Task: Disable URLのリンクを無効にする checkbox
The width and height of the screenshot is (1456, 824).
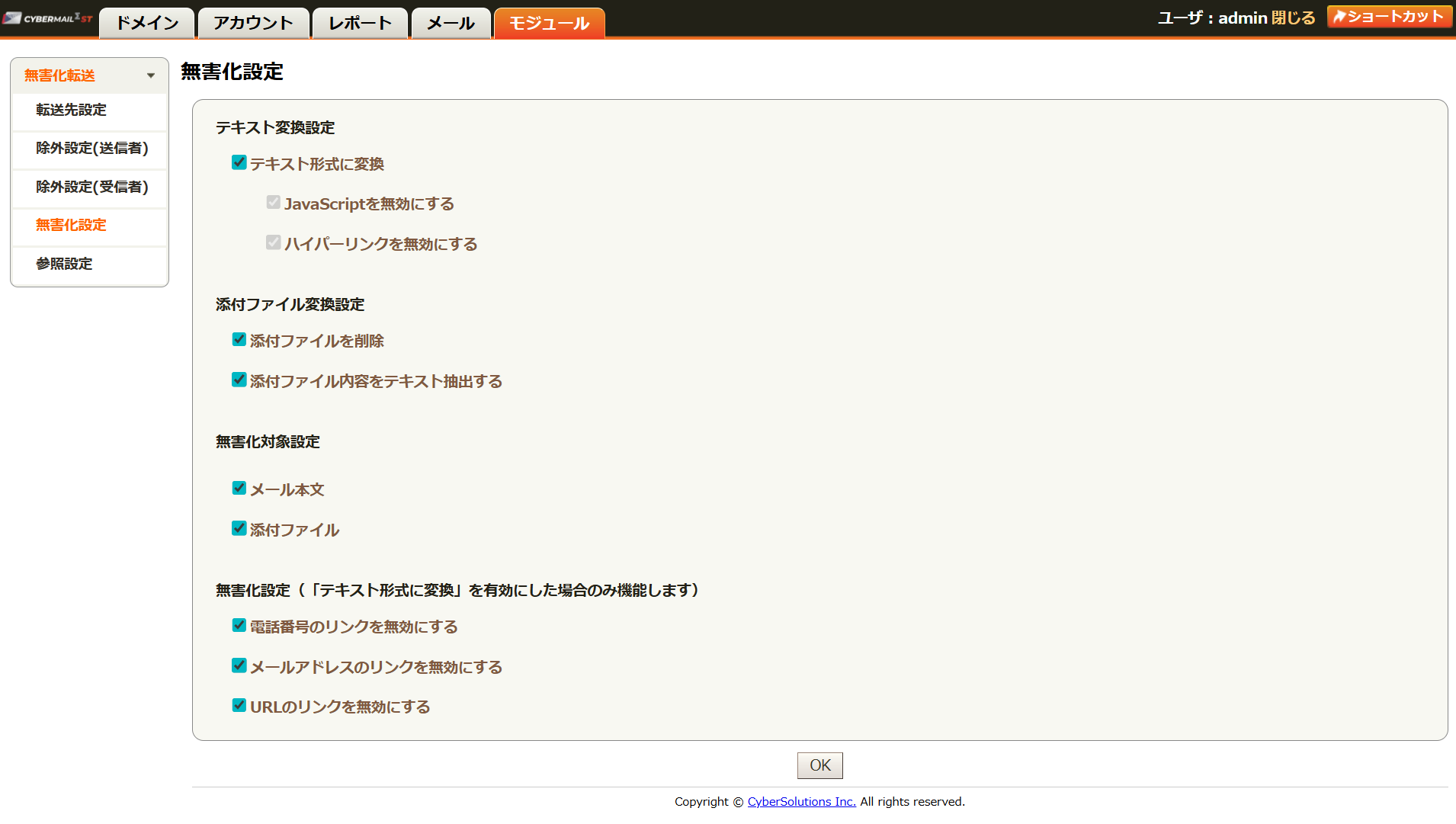Action: (239, 705)
